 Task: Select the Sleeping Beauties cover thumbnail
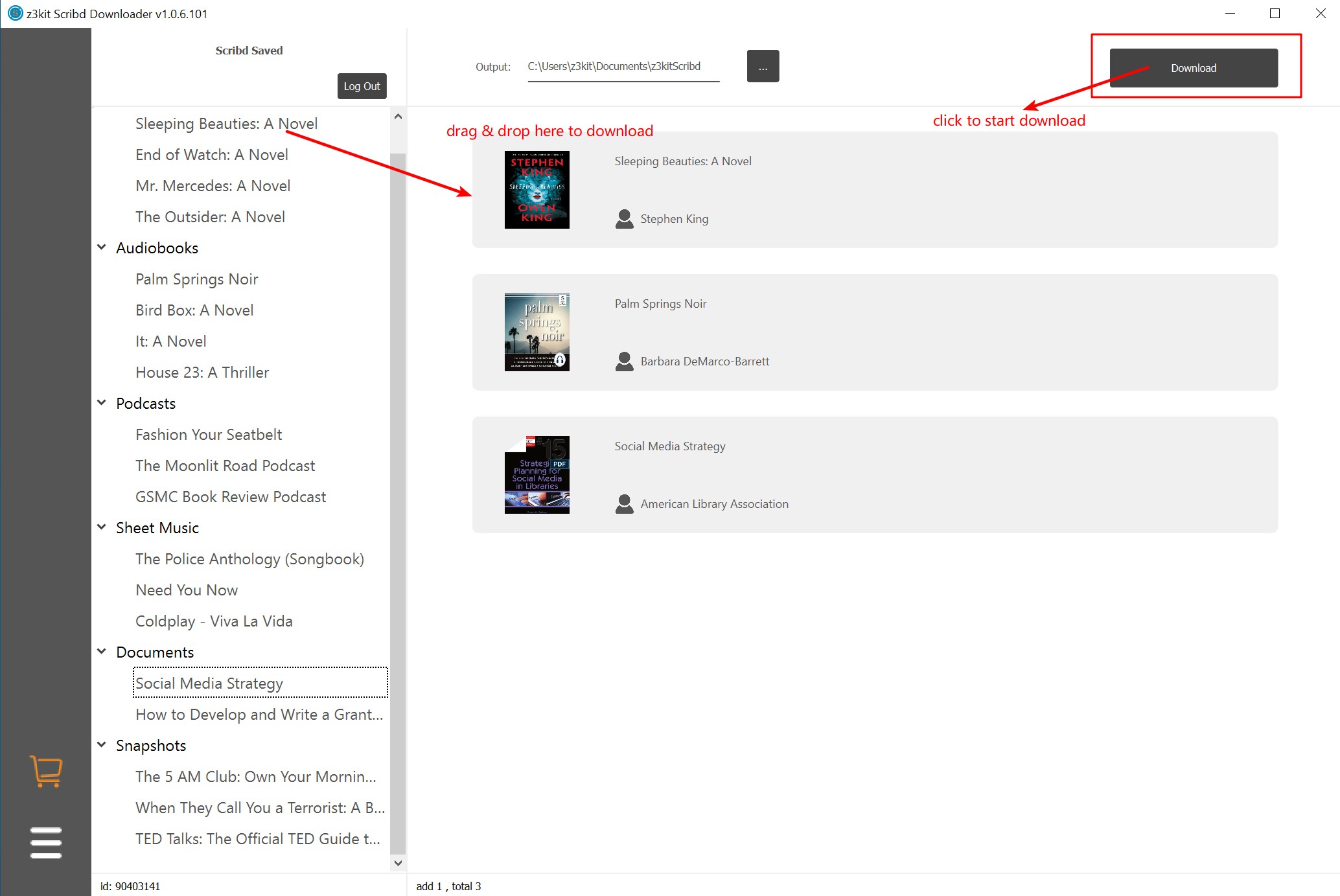click(537, 190)
